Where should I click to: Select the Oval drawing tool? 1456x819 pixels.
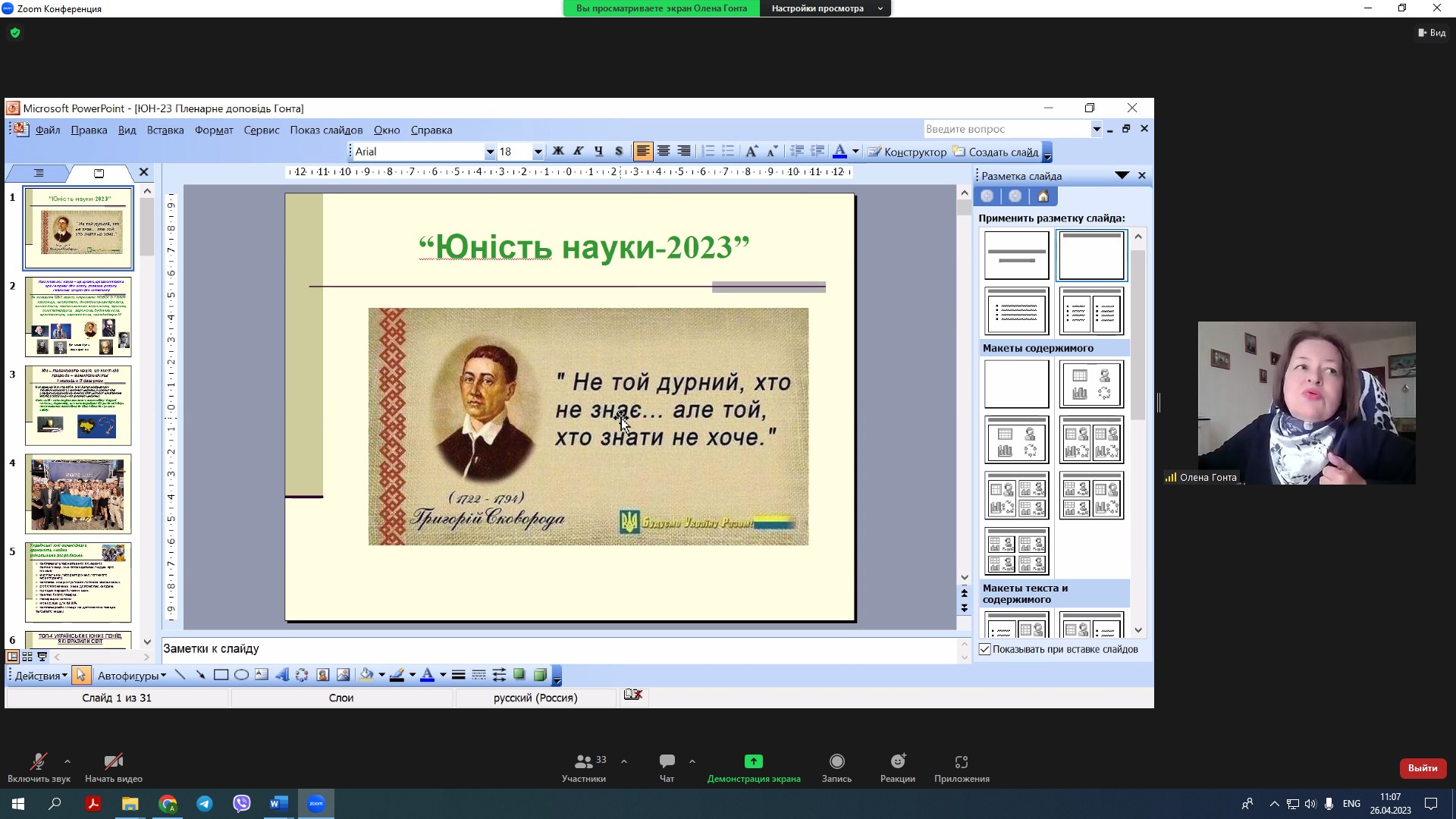241,675
